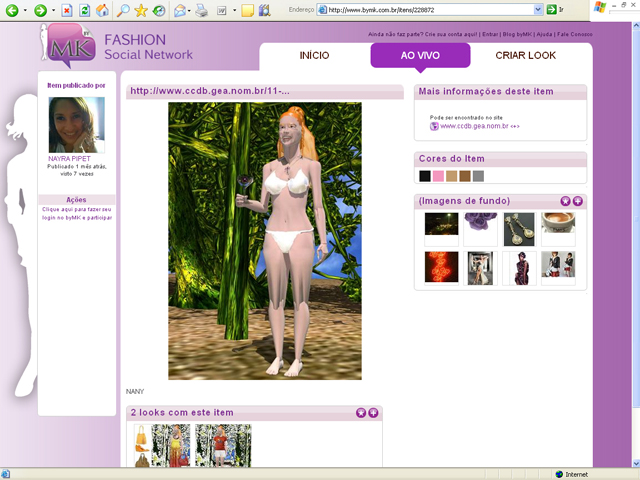Go to the browser Home icon
The height and width of the screenshot is (480, 640).
[102, 10]
